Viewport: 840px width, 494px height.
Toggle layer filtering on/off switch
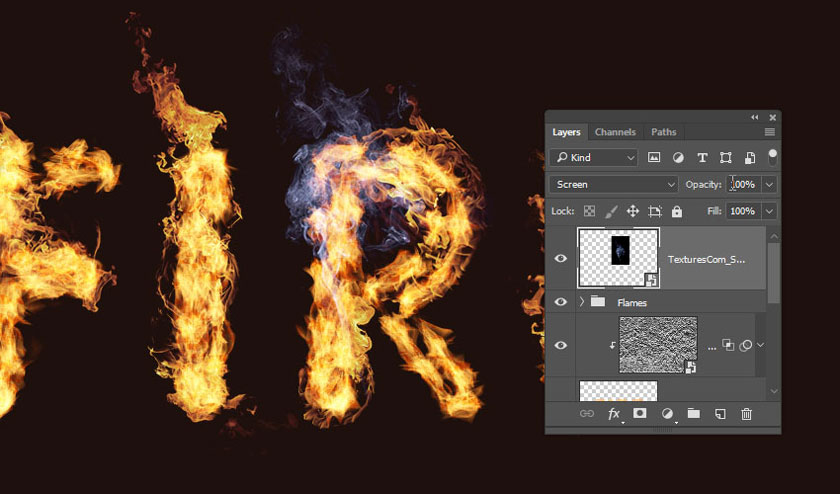(x=772, y=157)
